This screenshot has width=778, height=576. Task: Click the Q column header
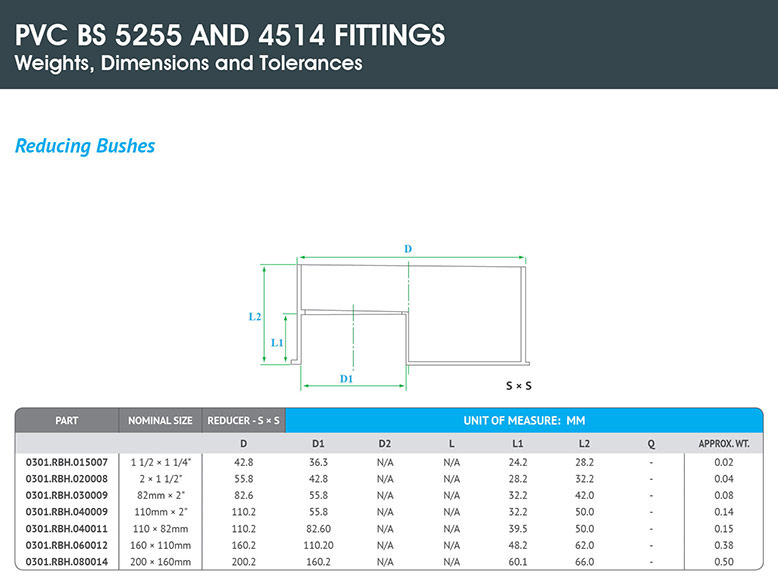tap(651, 445)
